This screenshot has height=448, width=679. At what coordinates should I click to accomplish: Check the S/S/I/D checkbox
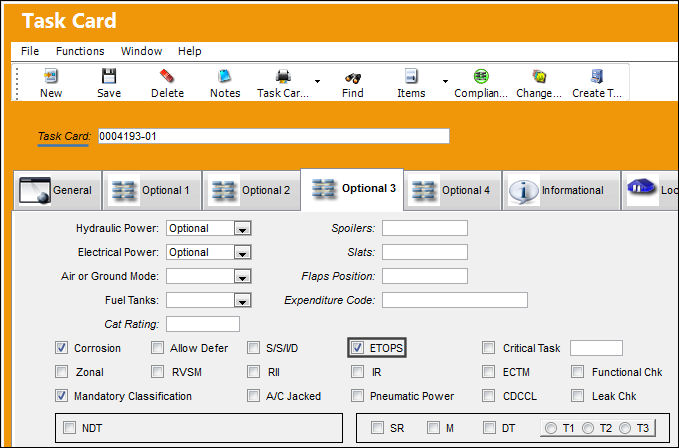(x=253, y=348)
